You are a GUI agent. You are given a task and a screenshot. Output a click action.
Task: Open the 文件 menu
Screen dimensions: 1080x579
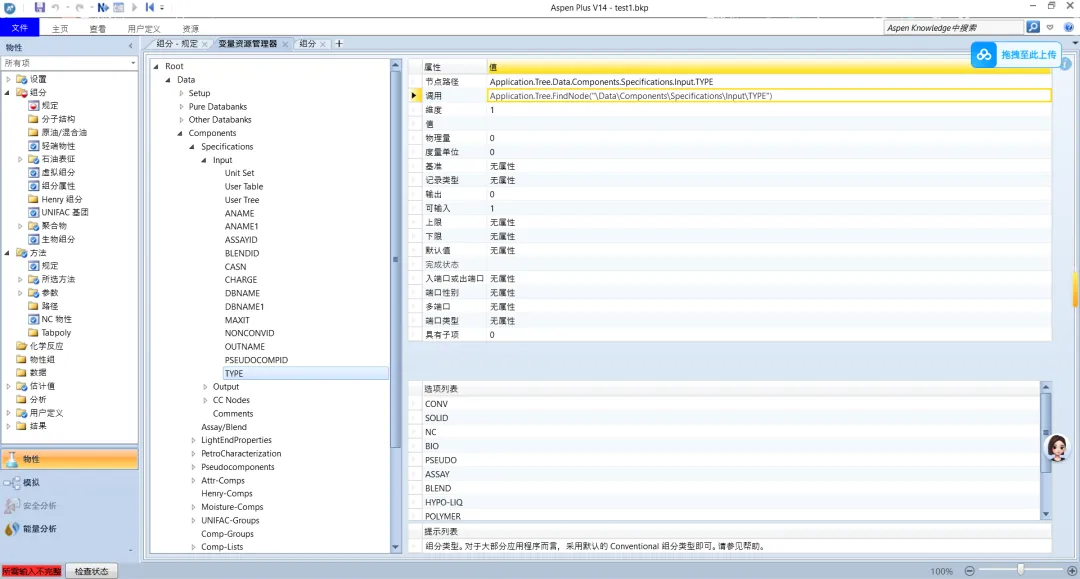[19, 28]
